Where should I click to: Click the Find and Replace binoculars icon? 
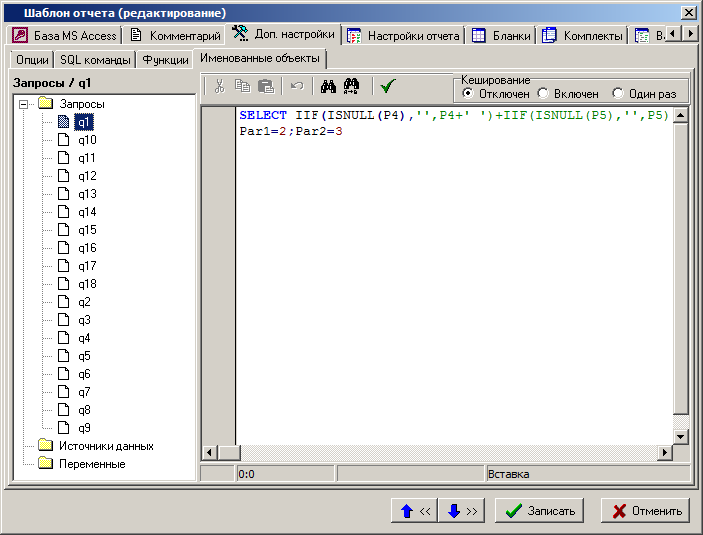click(351, 87)
